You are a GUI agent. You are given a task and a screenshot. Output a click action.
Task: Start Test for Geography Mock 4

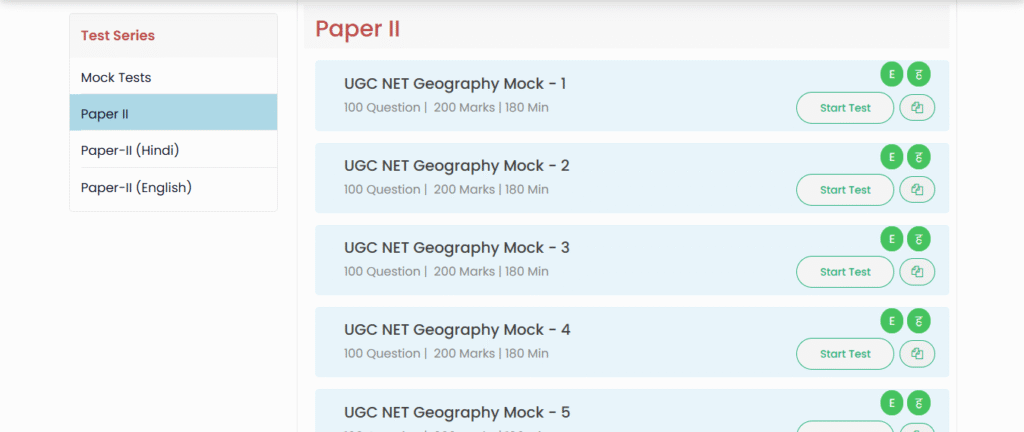(x=845, y=354)
